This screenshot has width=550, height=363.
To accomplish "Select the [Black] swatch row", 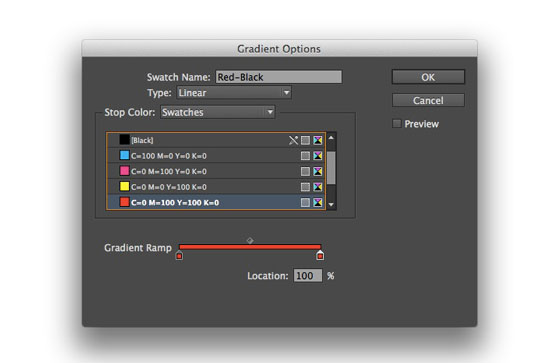I will coord(216,140).
